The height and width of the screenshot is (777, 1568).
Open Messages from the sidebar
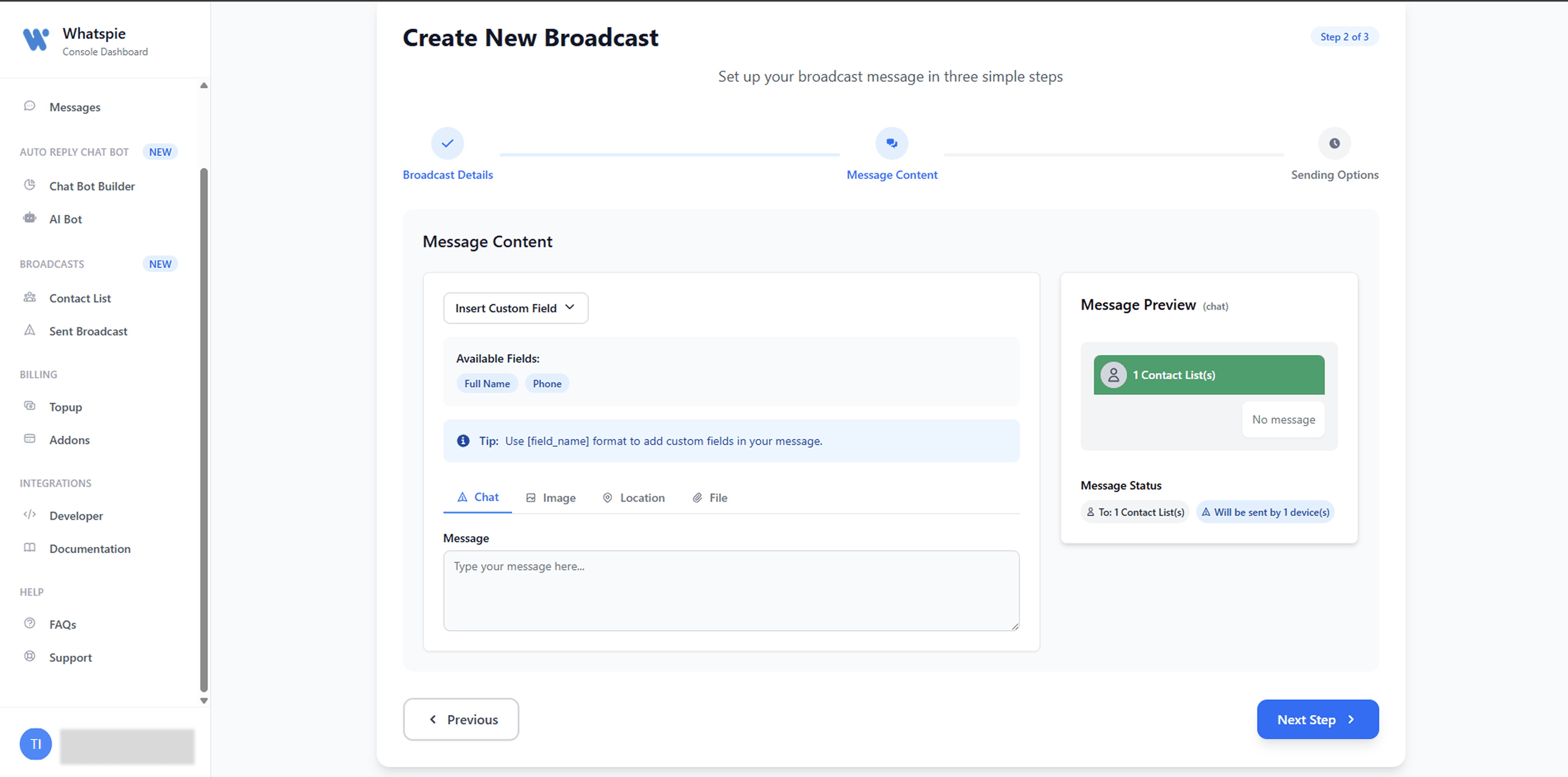click(x=74, y=107)
